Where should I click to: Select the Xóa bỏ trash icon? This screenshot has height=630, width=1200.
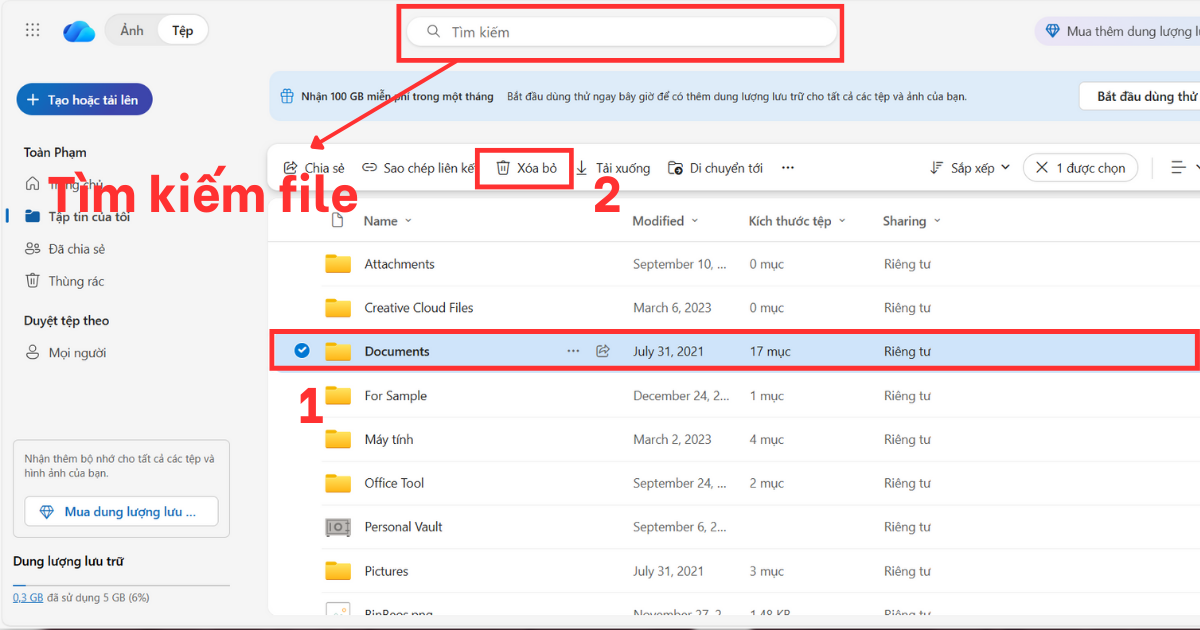pos(502,167)
